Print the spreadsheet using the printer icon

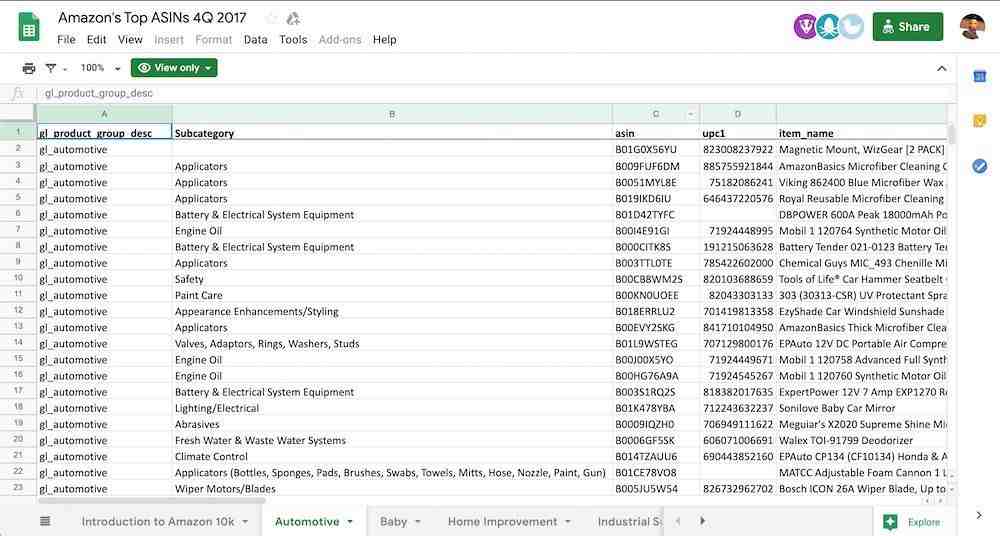pos(29,68)
